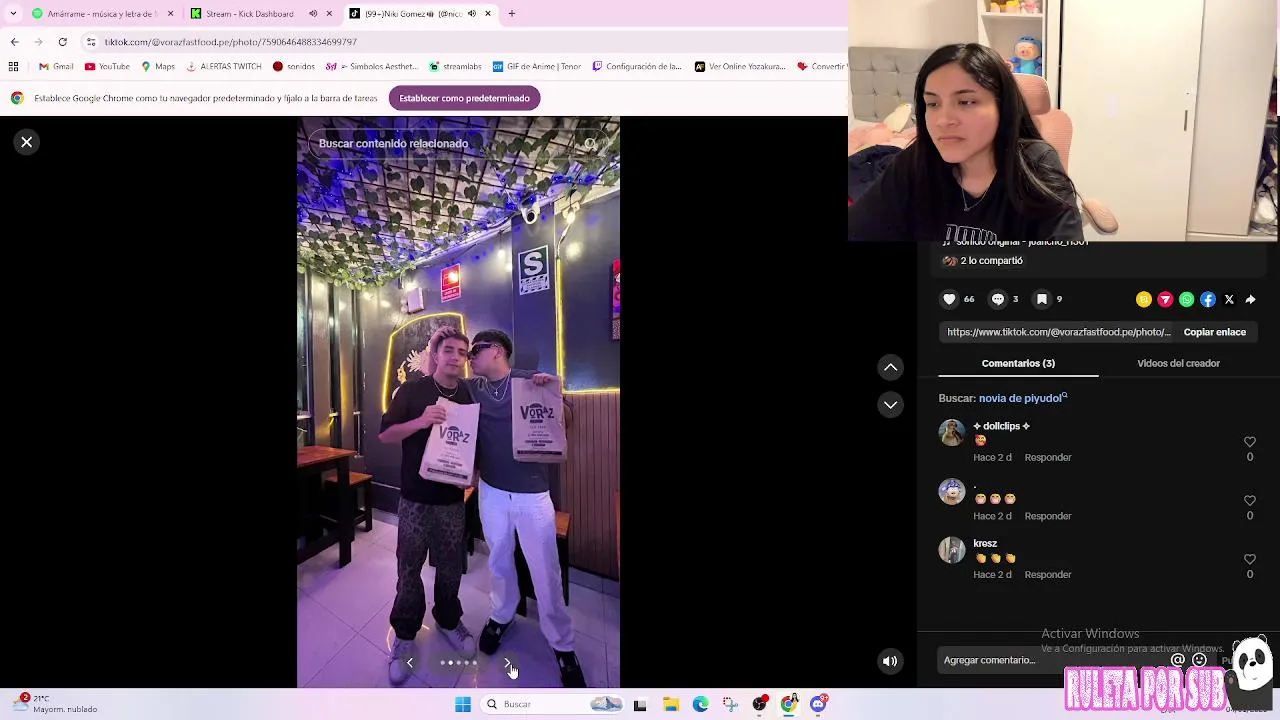
Task: Share to X (Twitter)
Action: point(1229,300)
